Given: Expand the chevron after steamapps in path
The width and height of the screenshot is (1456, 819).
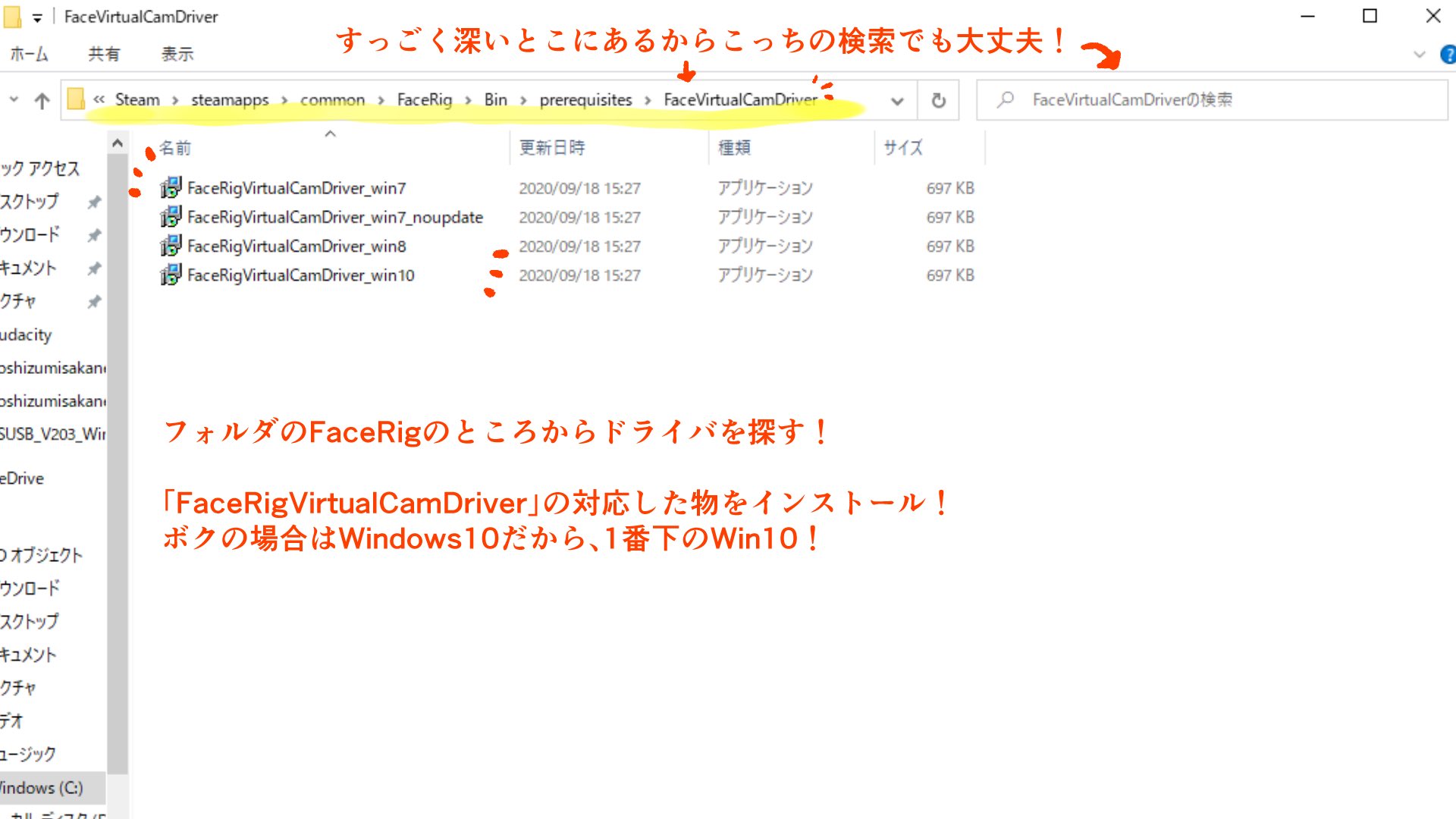Looking at the screenshot, I should 284,100.
